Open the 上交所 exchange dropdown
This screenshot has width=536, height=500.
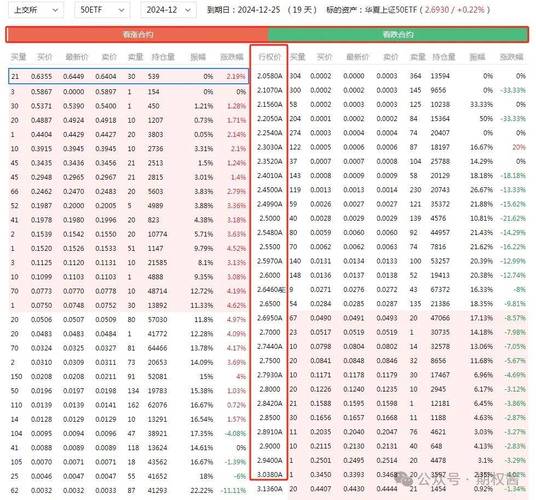click(x=36, y=10)
